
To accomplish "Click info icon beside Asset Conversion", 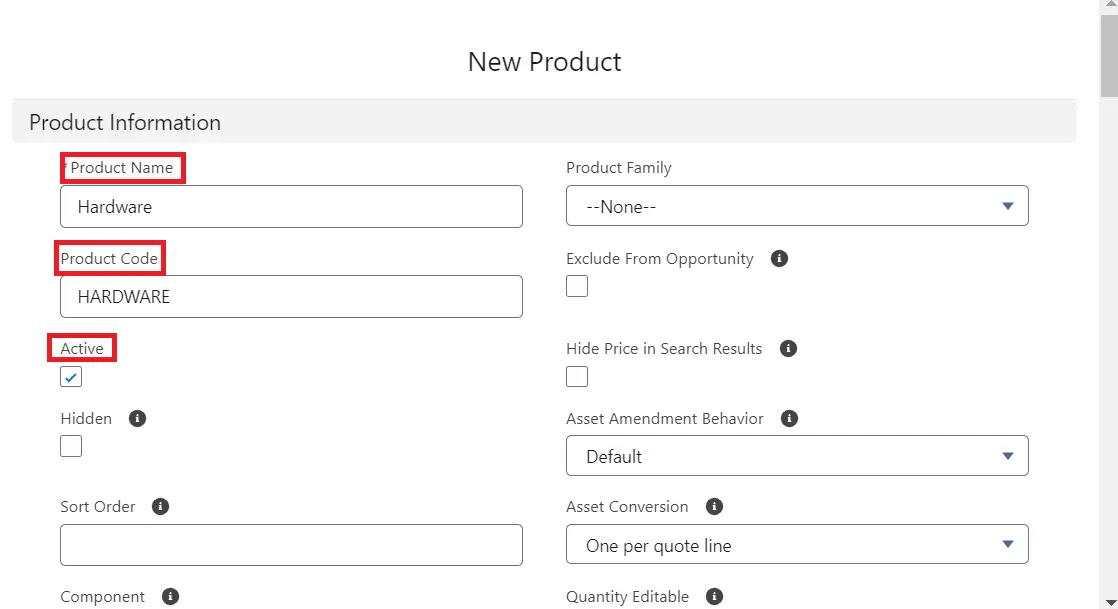I will (x=714, y=506).
